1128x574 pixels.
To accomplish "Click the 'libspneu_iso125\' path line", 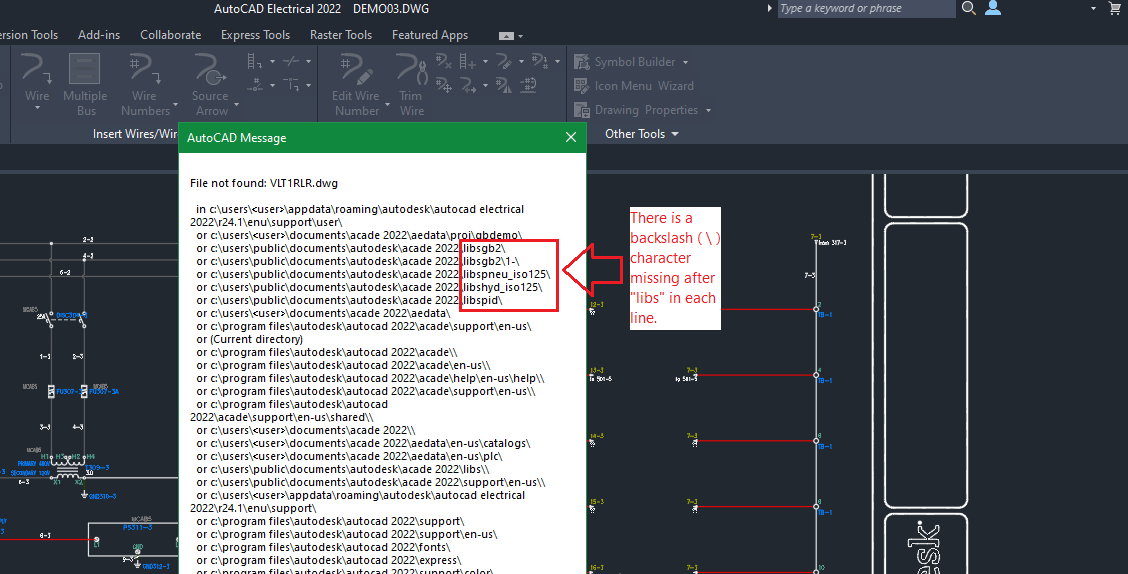I will point(373,274).
